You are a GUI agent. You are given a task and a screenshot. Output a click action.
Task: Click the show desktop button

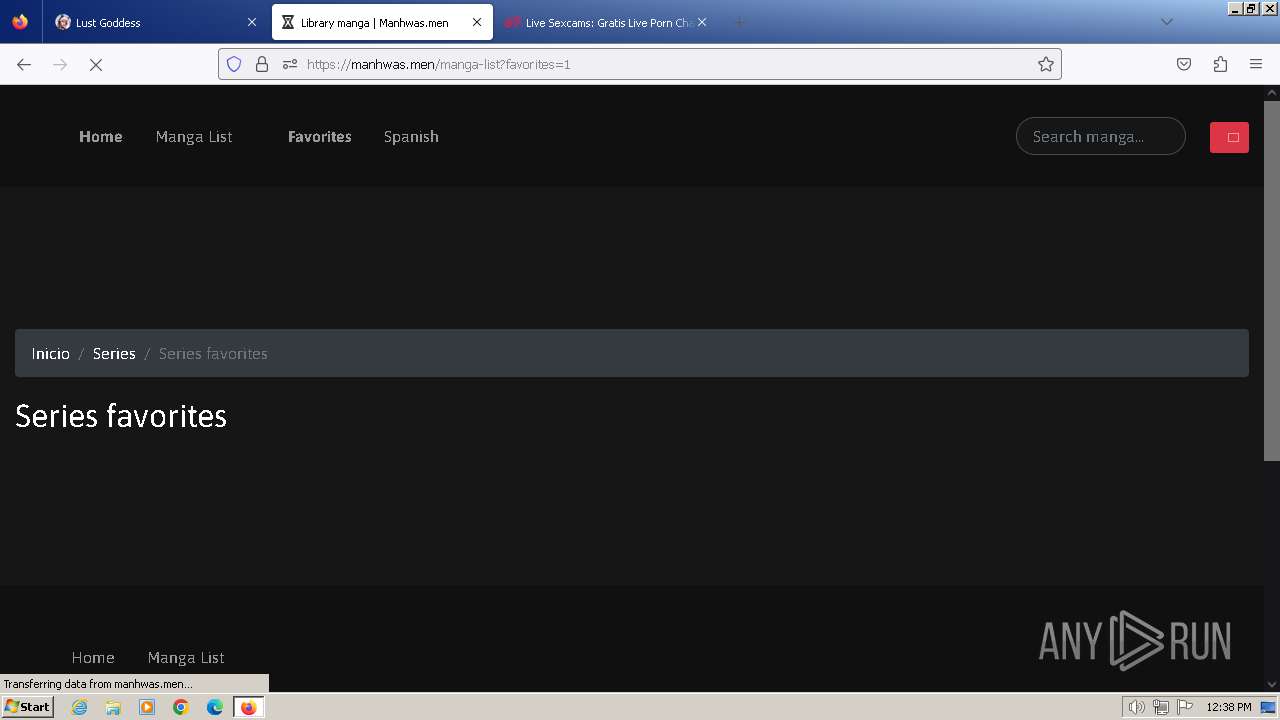point(1268,707)
